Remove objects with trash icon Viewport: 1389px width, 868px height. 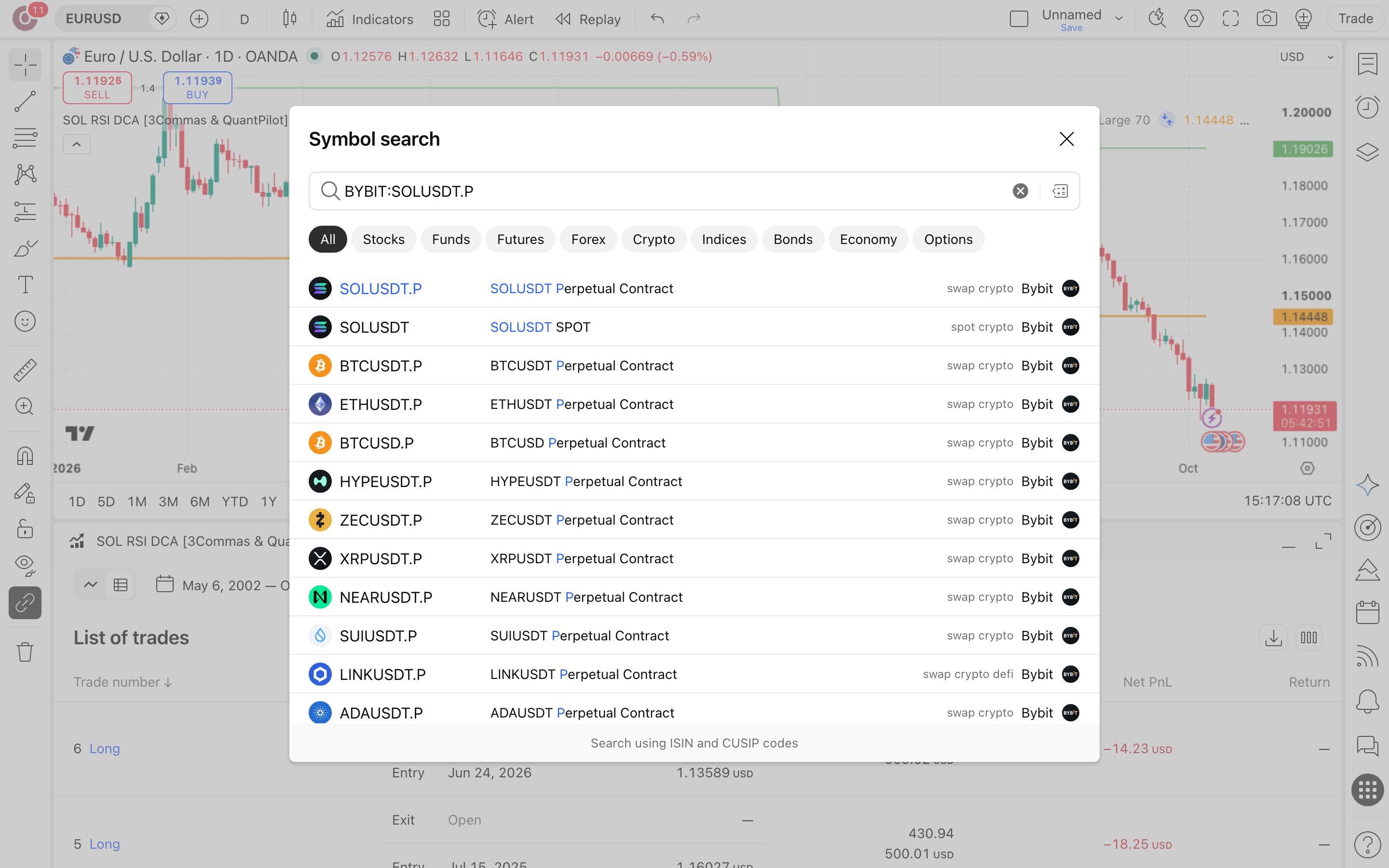coord(25,652)
